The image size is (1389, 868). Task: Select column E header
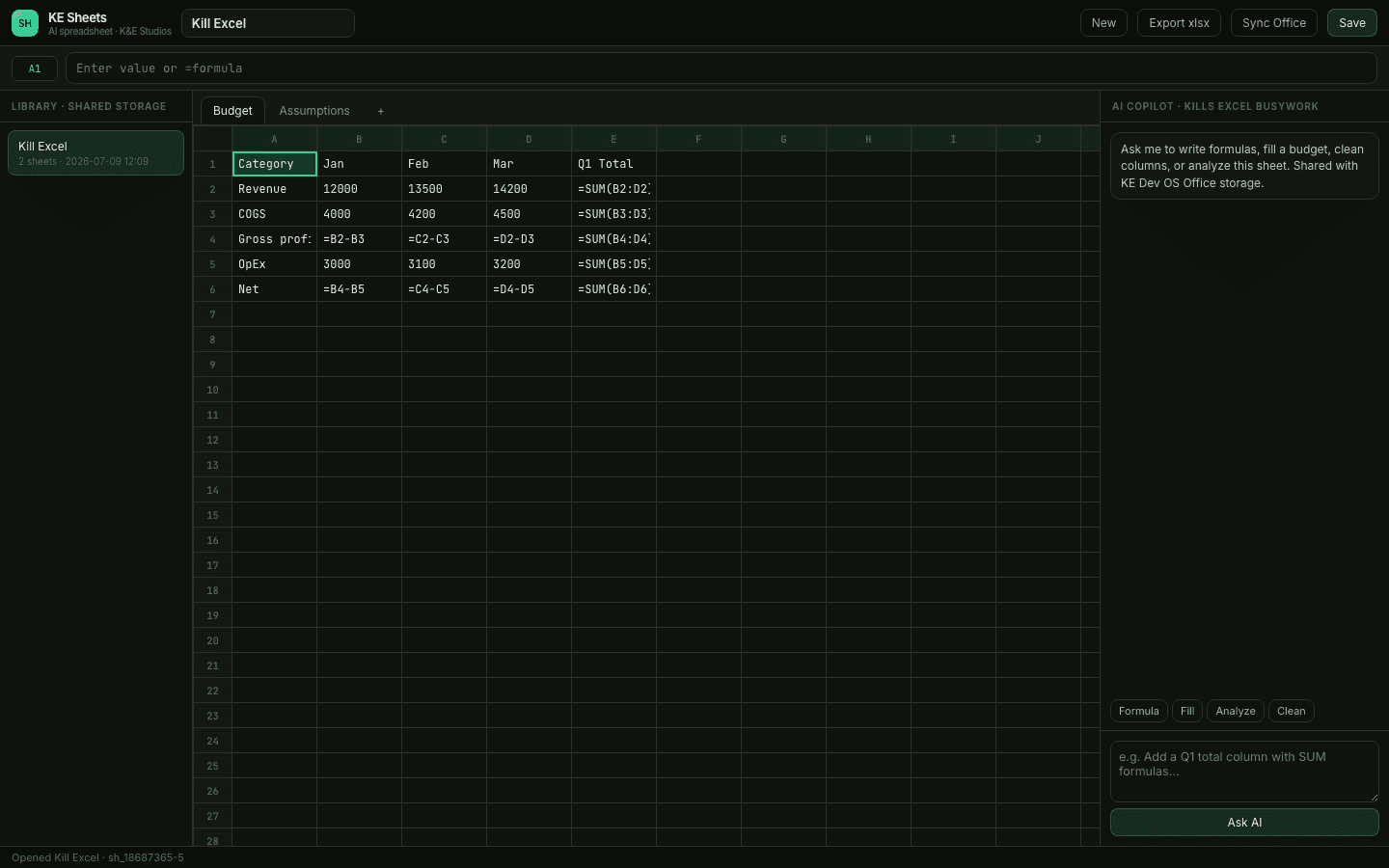[613, 139]
